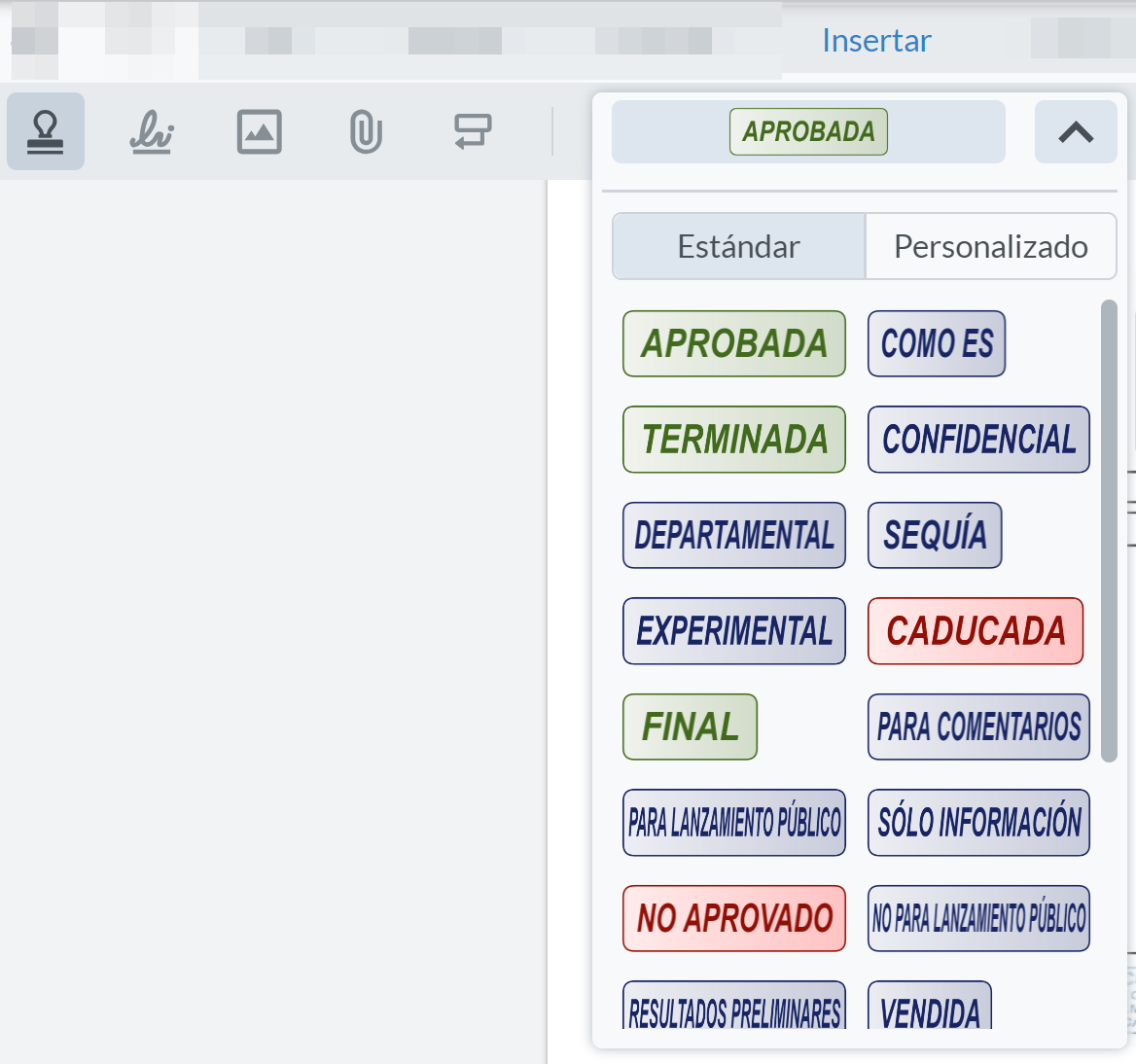Select the SÓLO INFORMACIÓN stamp
The image size is (1136, 1064).
click(x=978, y=823)
